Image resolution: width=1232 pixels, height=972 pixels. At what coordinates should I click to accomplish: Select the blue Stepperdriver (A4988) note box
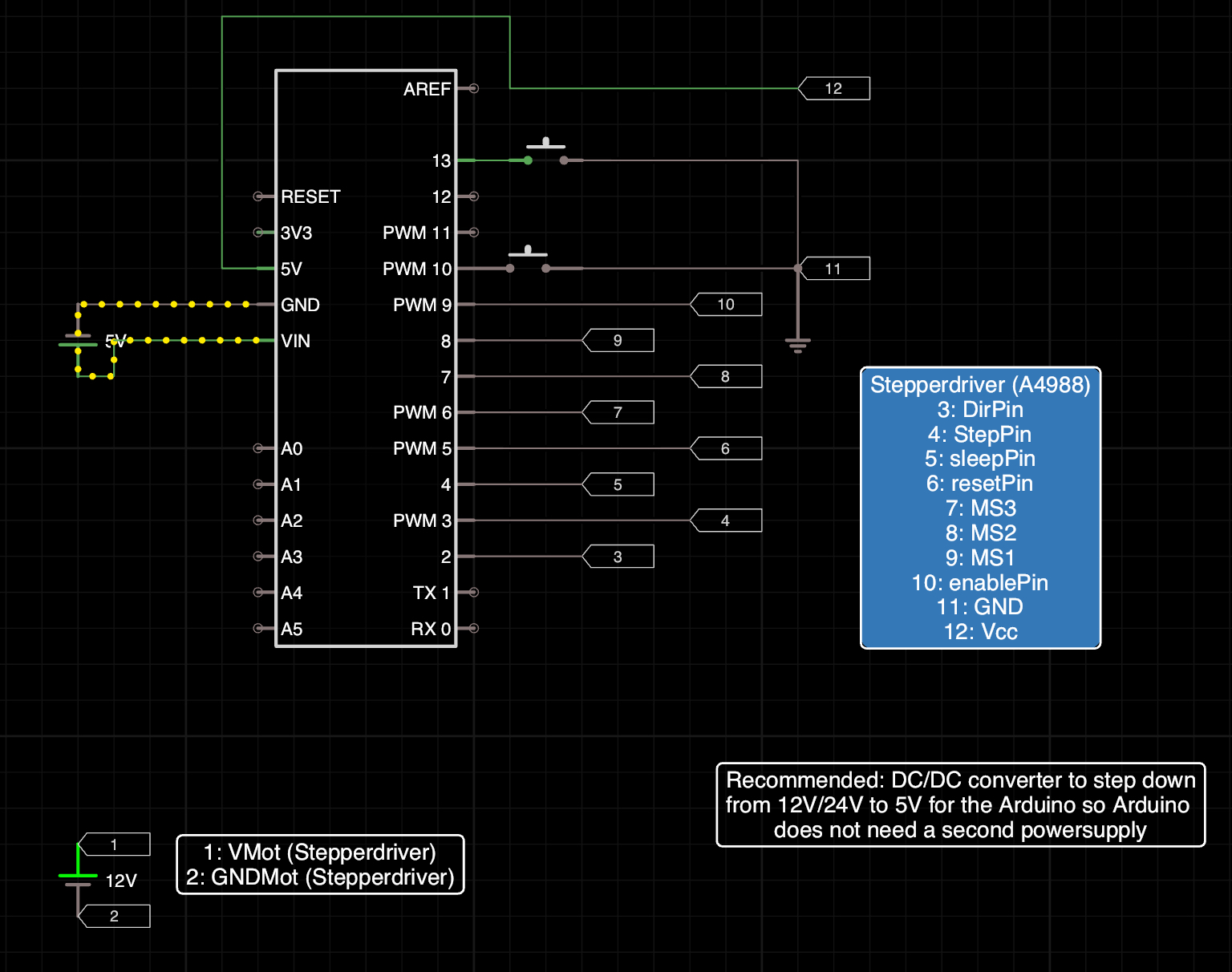click(980, 508)
